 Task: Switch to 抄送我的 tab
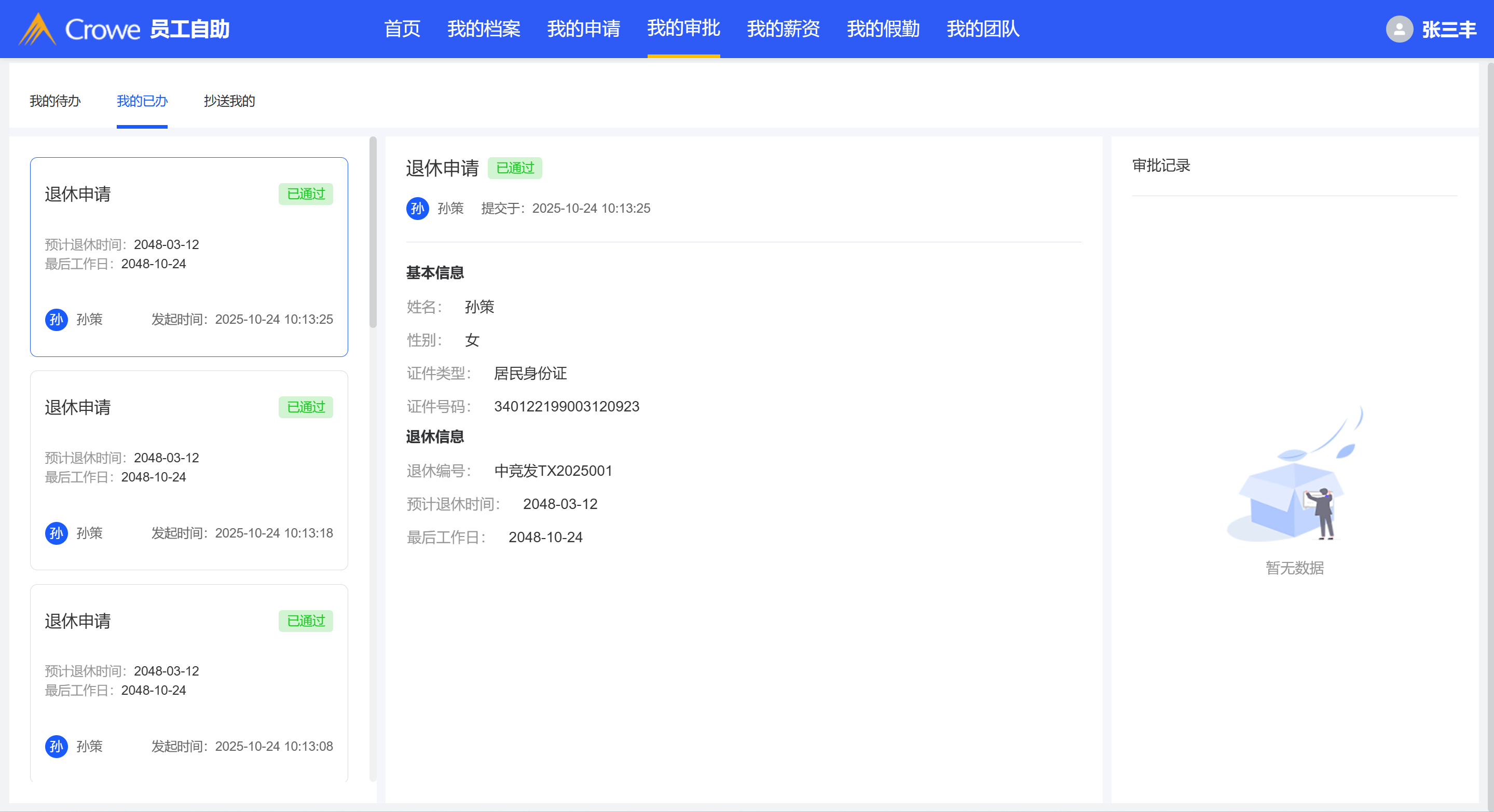coord(229,101)
